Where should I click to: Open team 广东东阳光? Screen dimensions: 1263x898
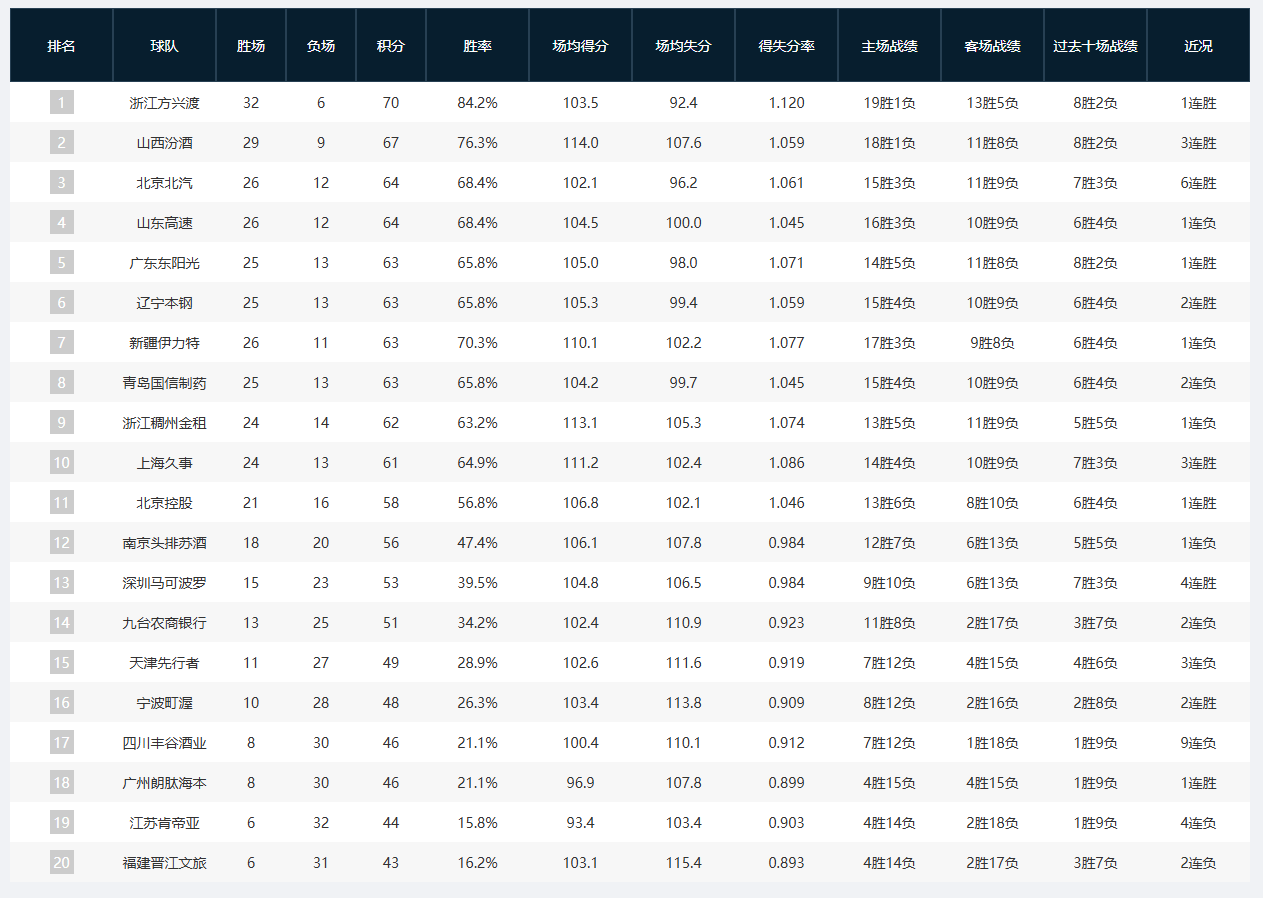(164, 263)
